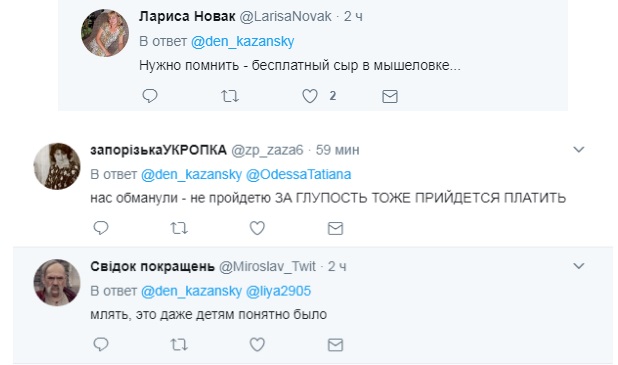Retweet Свідок покращень's tweet
This screenshot has width=618, height=365.
(x=179, y=345)
